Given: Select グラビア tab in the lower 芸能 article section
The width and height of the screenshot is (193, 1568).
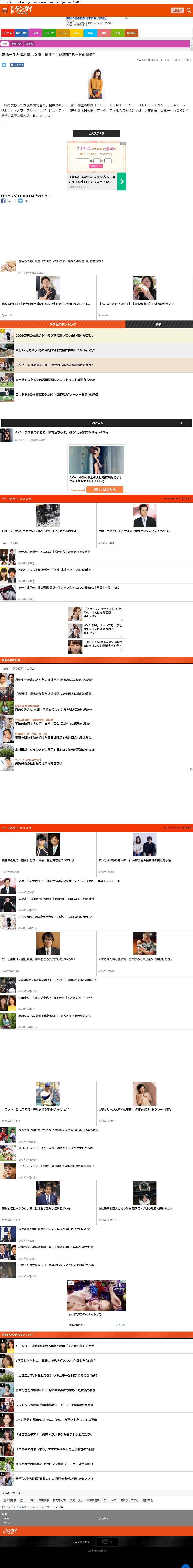Looking at the screenshot, I should [18, 668].
